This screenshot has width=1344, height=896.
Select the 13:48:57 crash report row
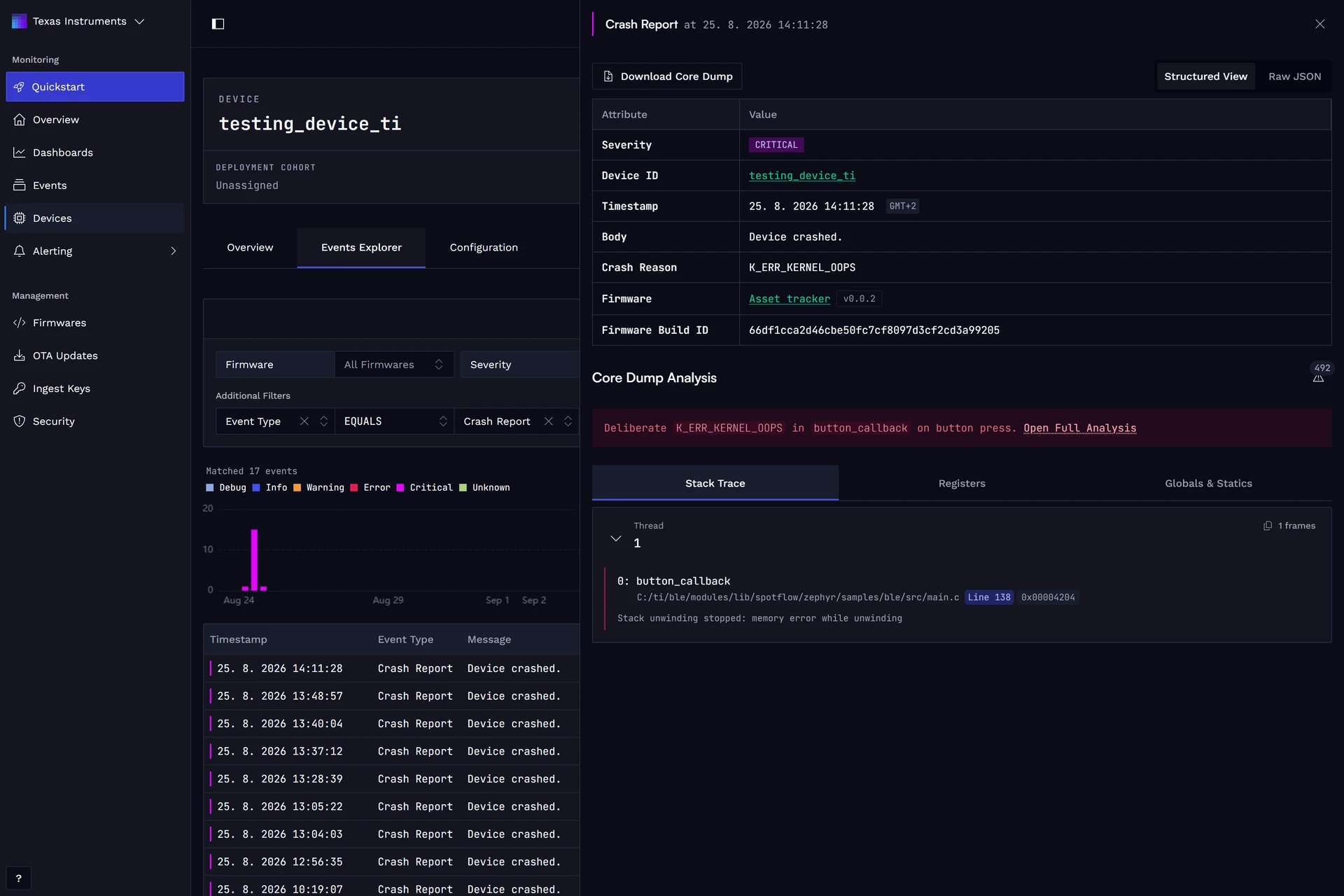(x=391, y=696)
